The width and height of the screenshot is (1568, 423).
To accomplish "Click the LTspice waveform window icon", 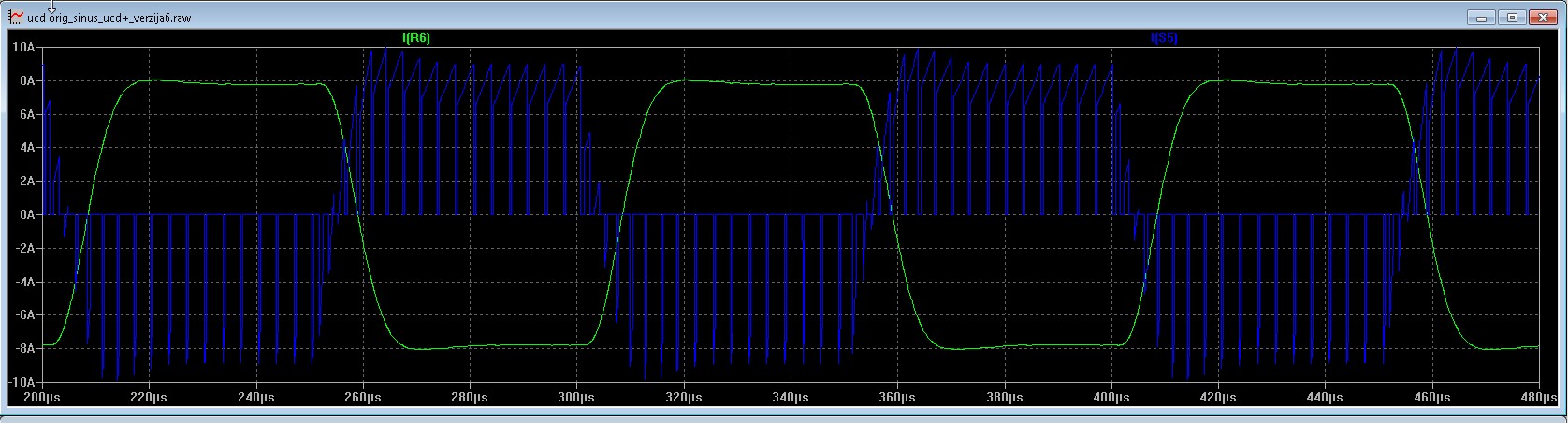I will pyautogui.click(x=16, y=17).
